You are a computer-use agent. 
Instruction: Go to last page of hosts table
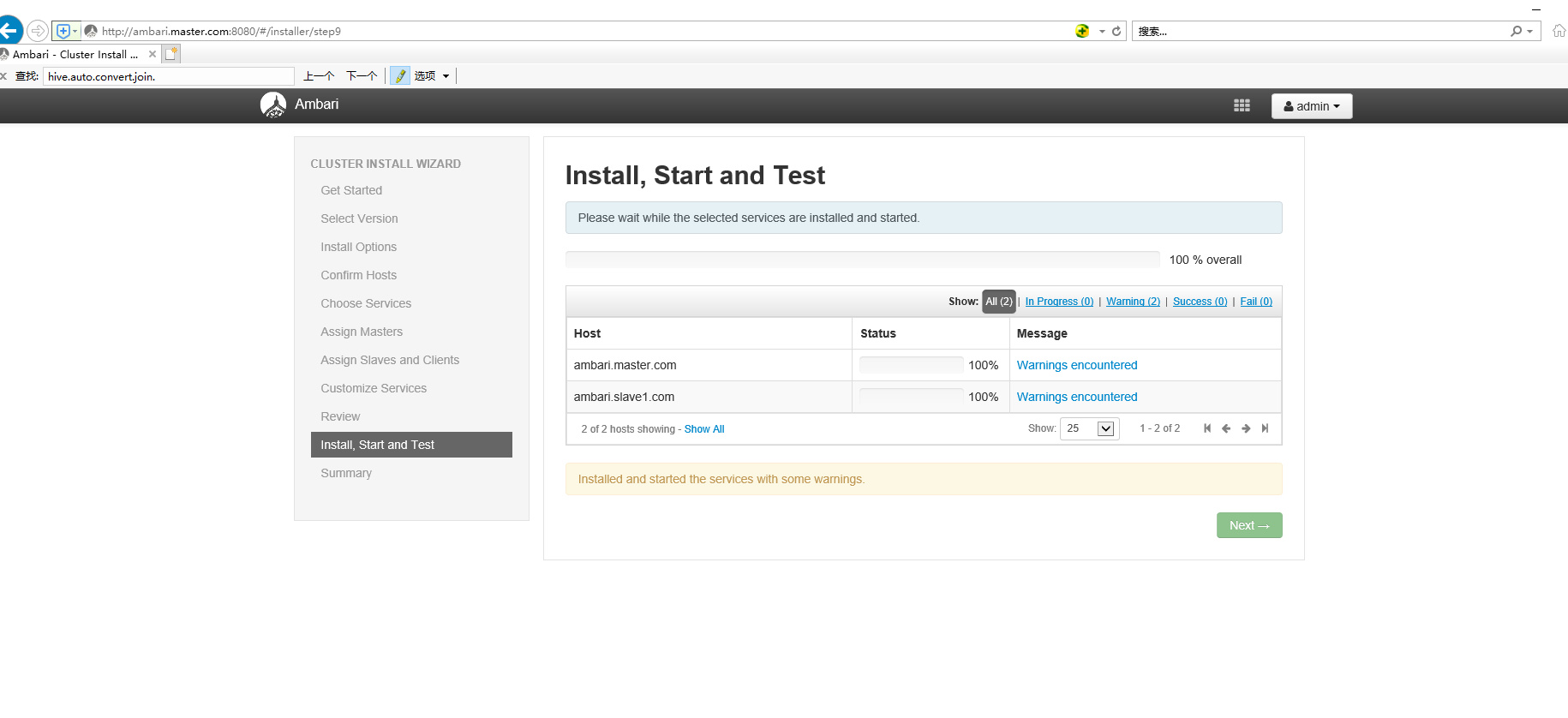tap(1265, 428)
